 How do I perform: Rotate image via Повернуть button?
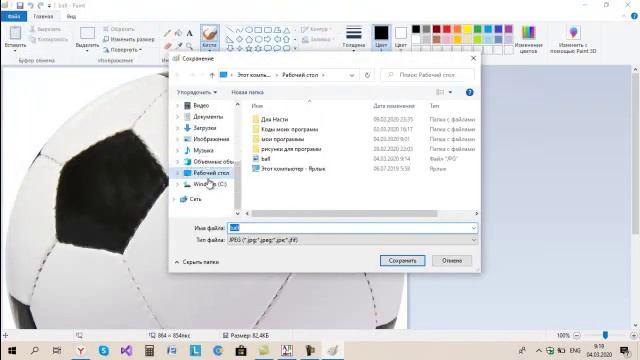point(122,50)
